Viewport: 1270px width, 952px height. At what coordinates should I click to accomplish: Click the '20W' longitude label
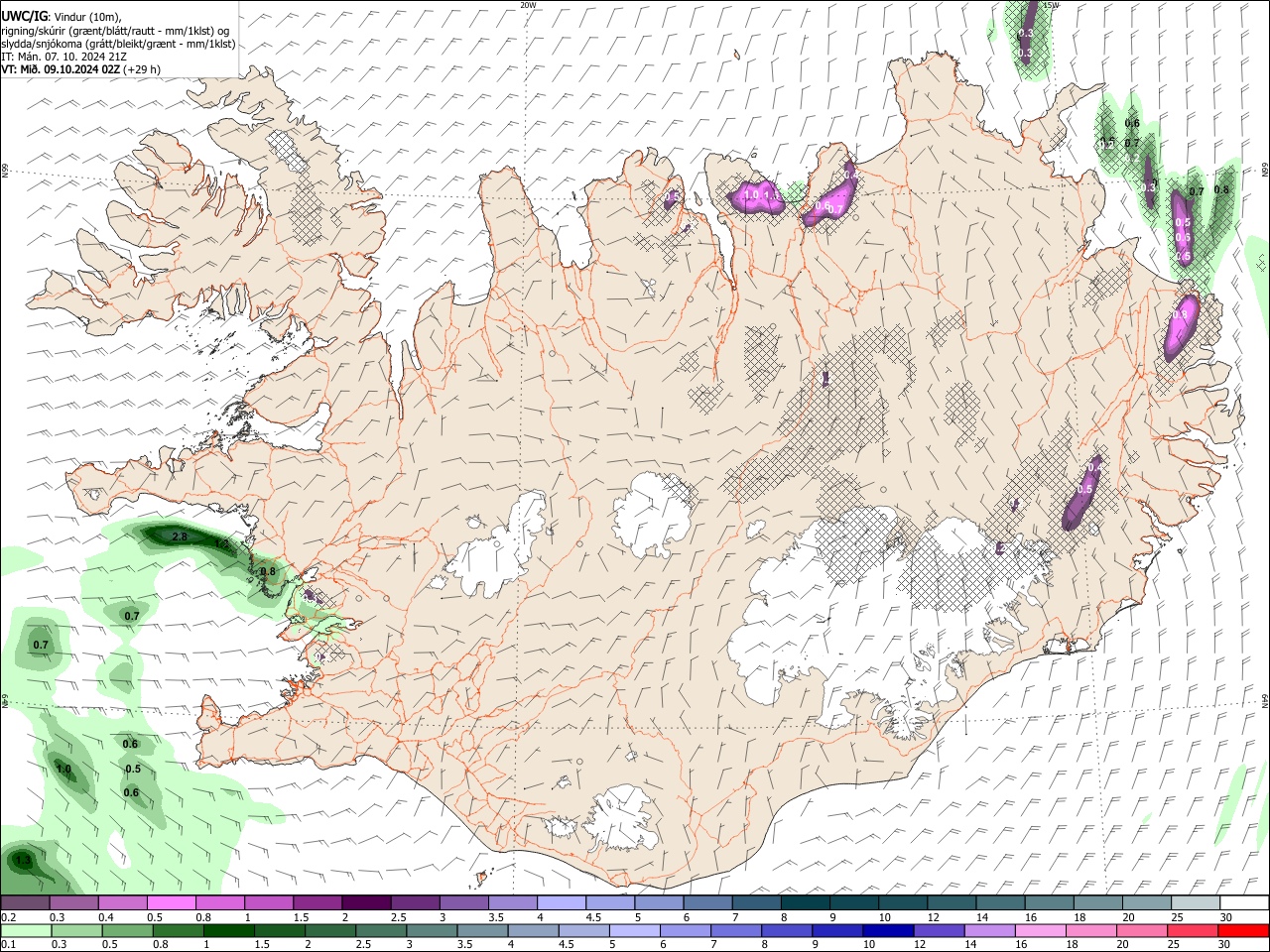pos(528,5)
